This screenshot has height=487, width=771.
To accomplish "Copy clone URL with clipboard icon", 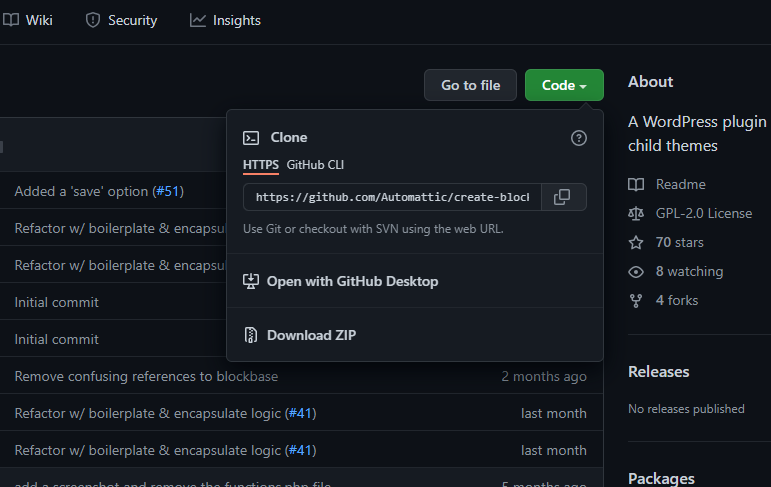I will (x=562, y=197).
